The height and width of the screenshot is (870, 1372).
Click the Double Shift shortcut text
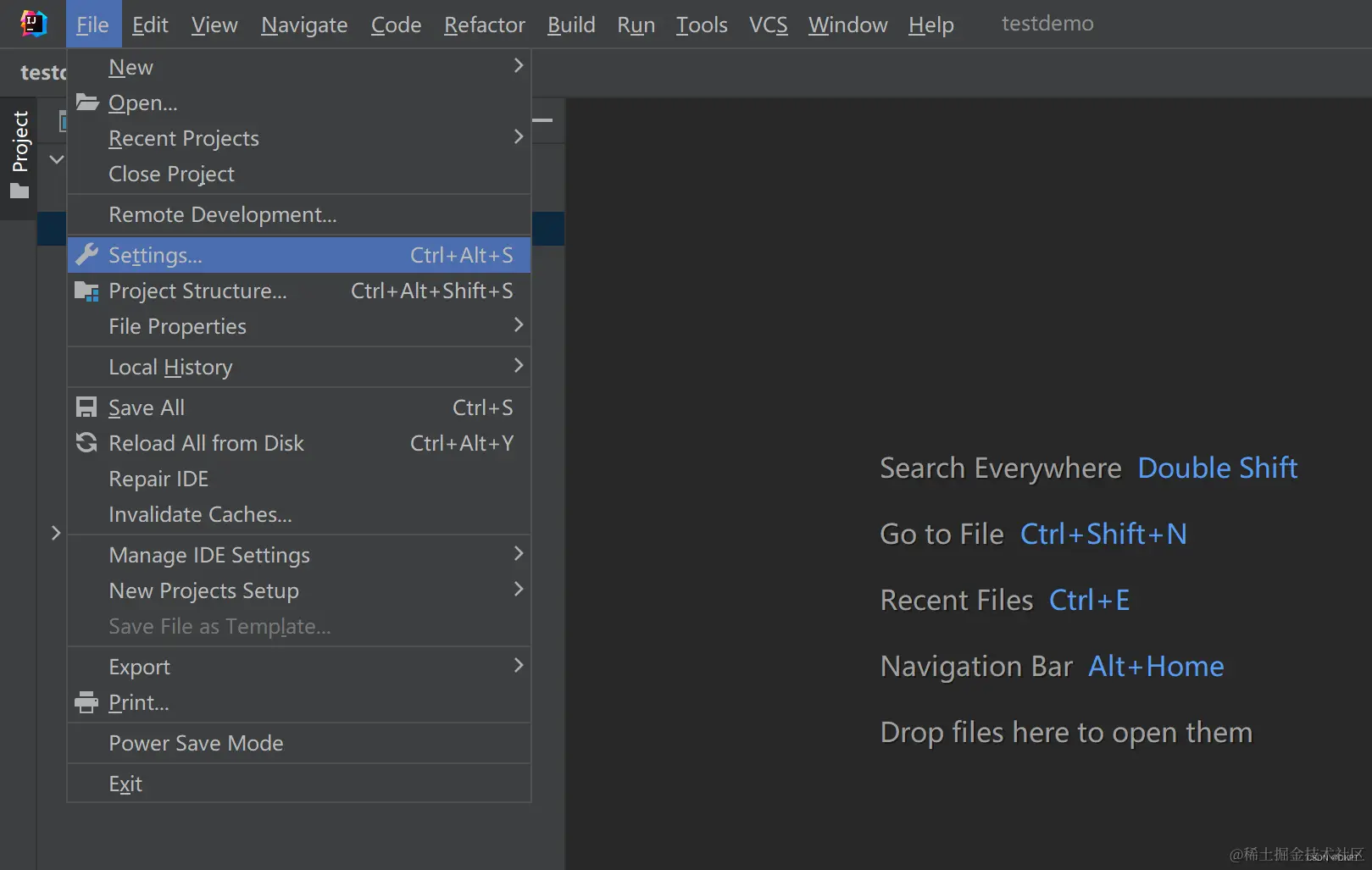pyautogui.click(x=1217, y=468)
